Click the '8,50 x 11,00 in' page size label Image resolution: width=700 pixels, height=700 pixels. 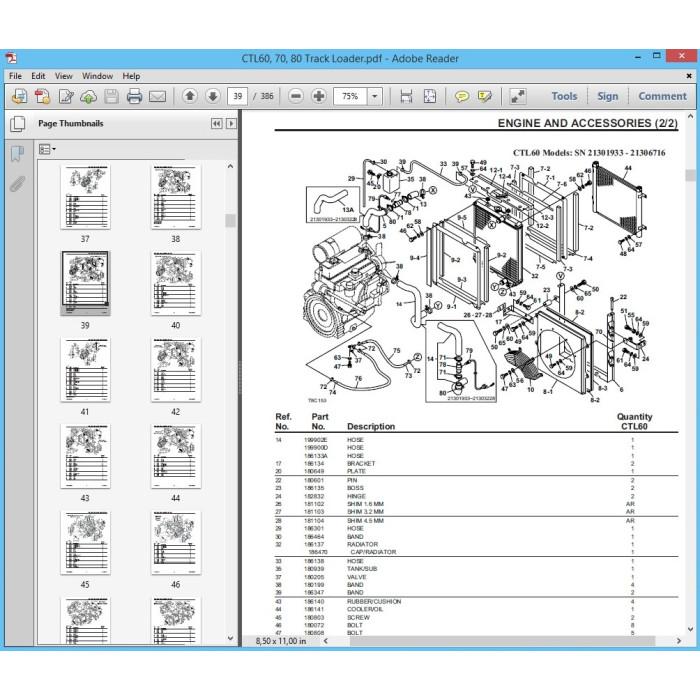pyautogui.click(x=281, y=641)
